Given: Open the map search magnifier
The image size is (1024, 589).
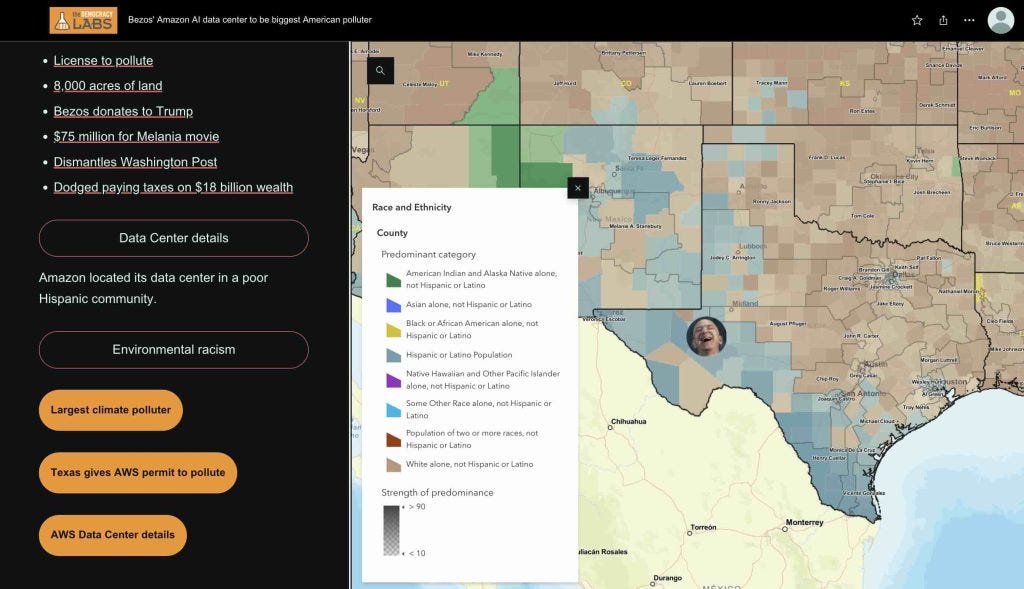Looking at the screenshot, I should (380, 71).
